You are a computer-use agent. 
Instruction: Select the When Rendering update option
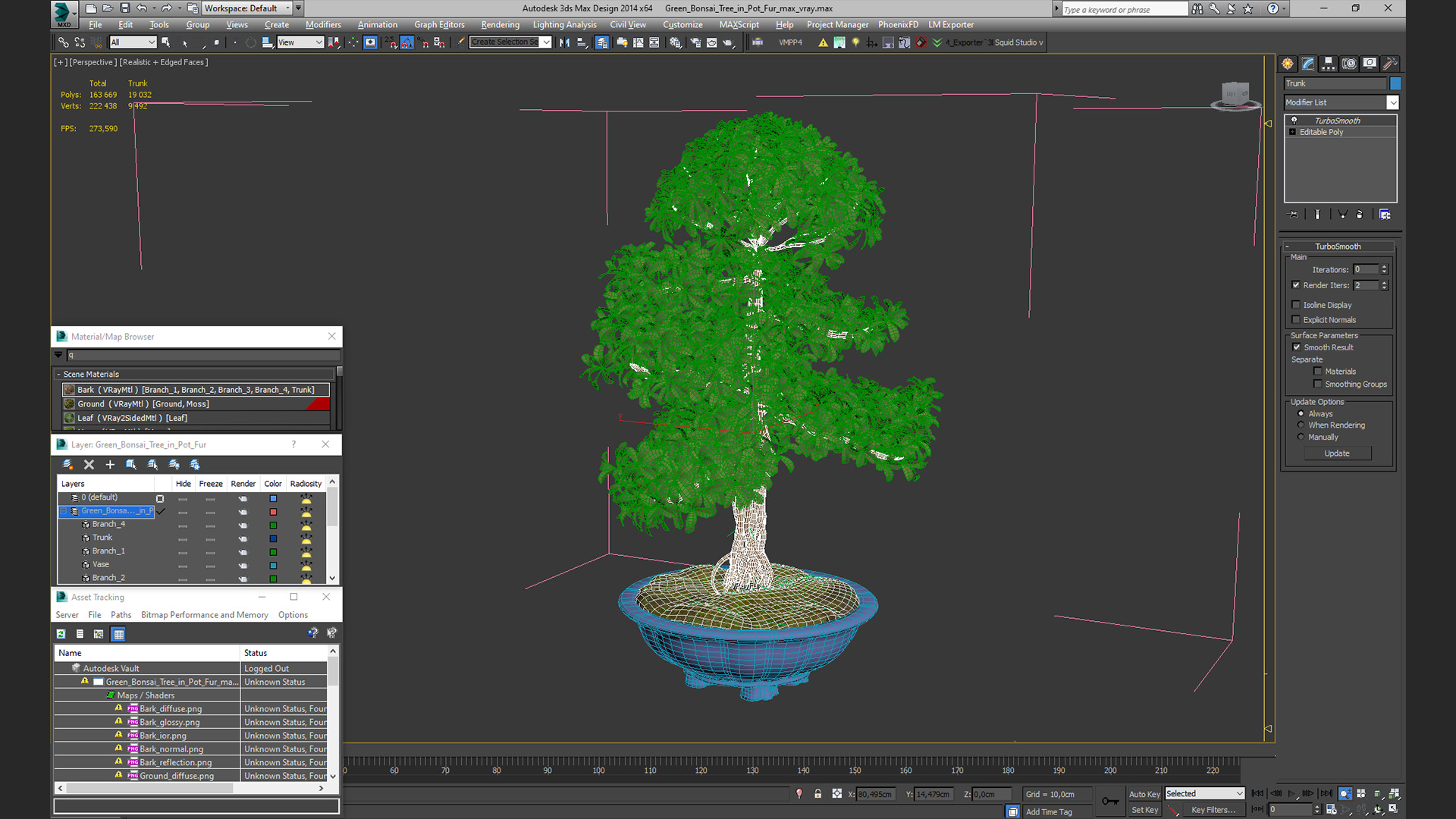[1301, 425]
